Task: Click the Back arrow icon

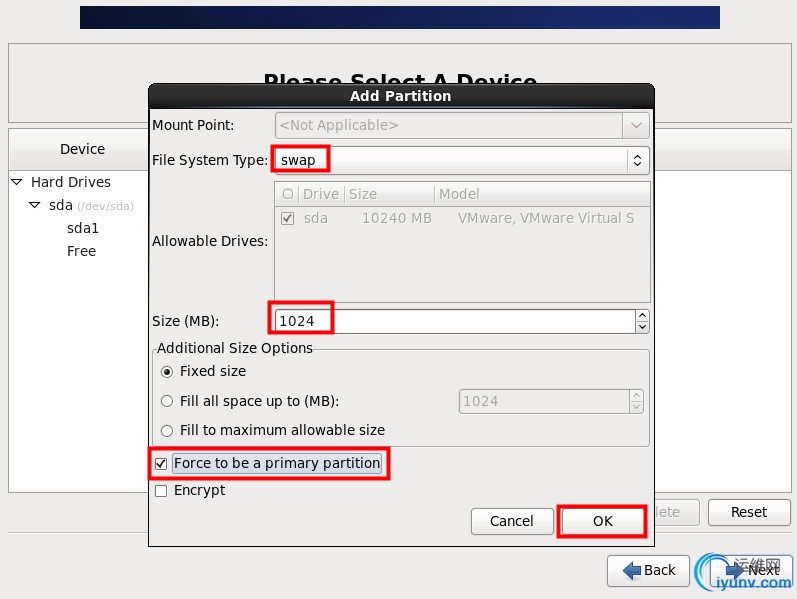Action: pos(632,571)
